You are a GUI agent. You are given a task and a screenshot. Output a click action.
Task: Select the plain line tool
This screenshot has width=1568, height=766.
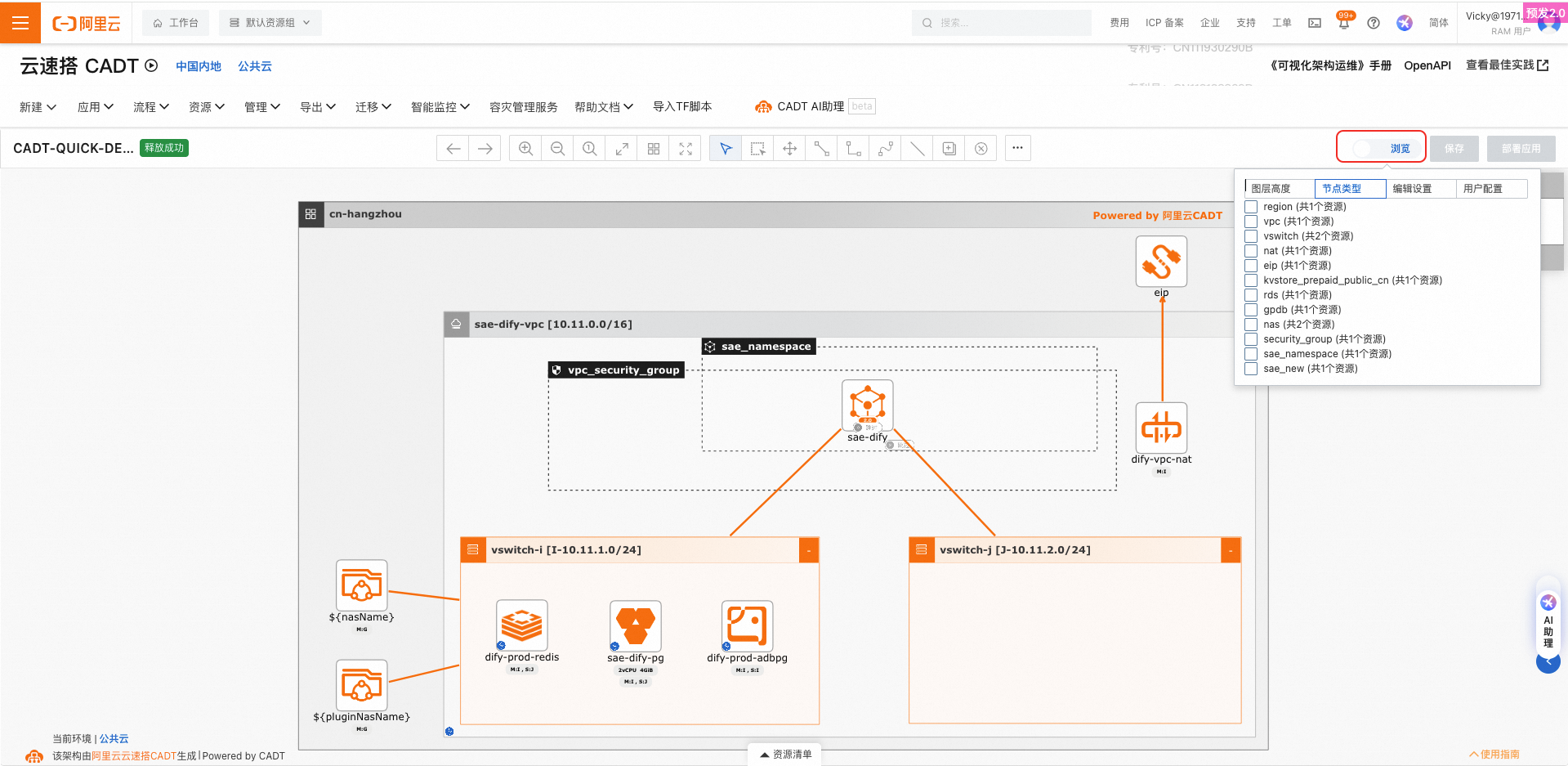(x=918, y=149)
